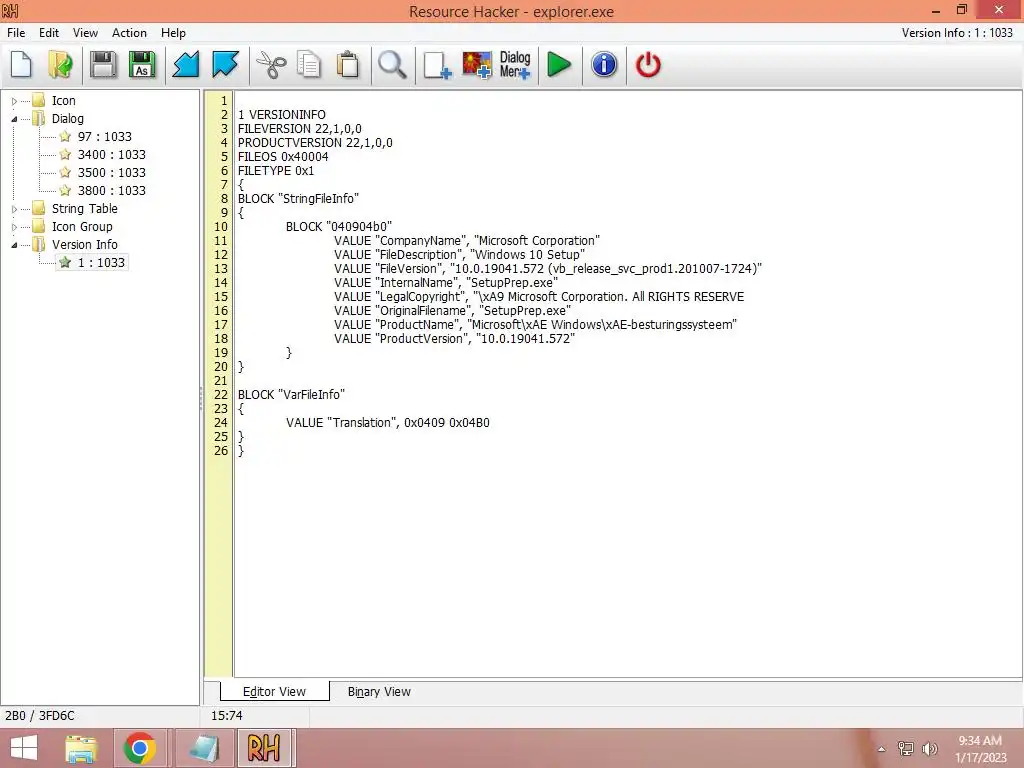Open the File menu
The height and width of the screenshot is (768, 1024).
tap(16, 33)
